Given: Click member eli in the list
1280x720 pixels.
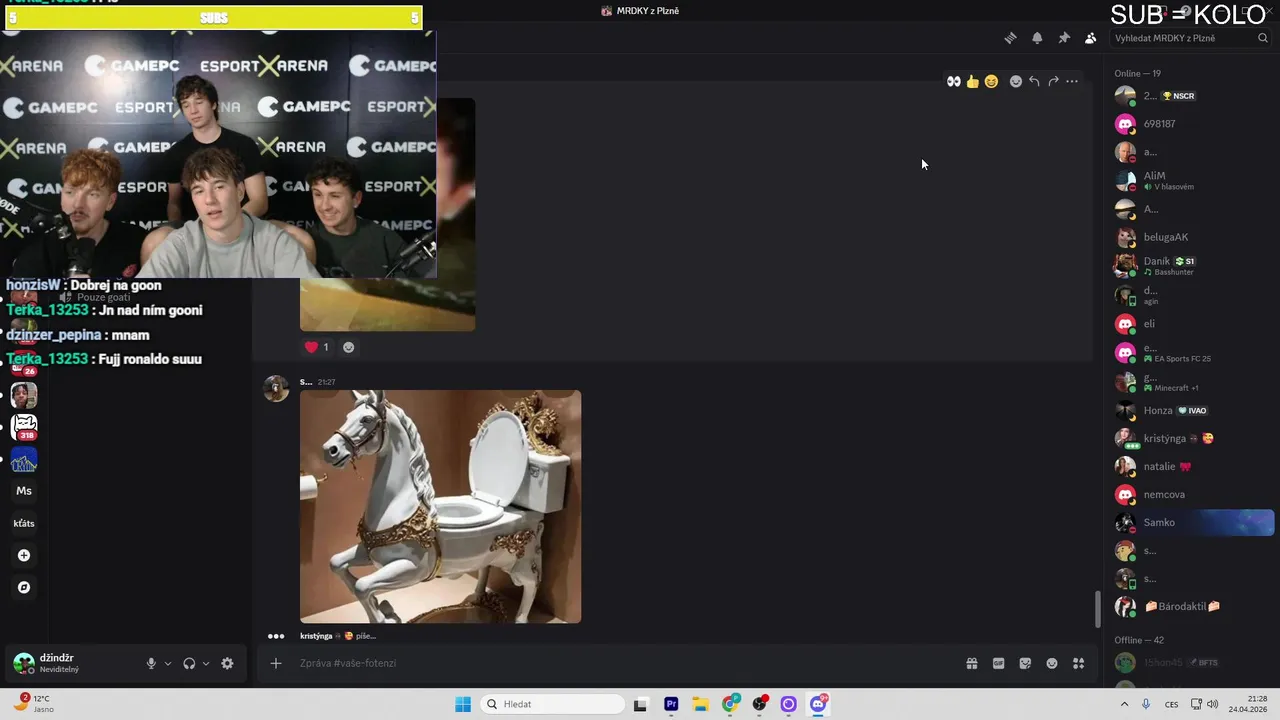Looking at the screenshot, I should click(1194, 324).
